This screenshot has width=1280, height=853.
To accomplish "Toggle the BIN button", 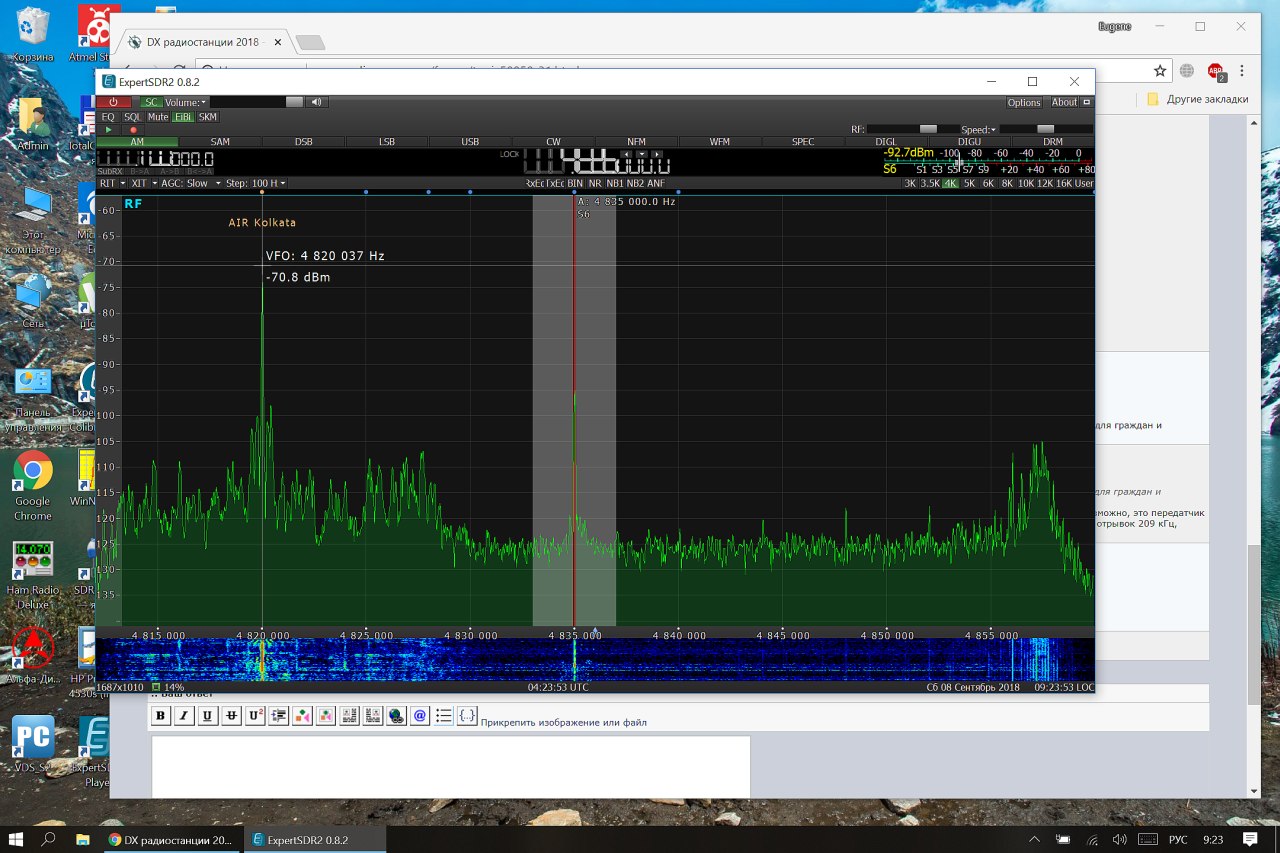I will (x=575, y=184).
